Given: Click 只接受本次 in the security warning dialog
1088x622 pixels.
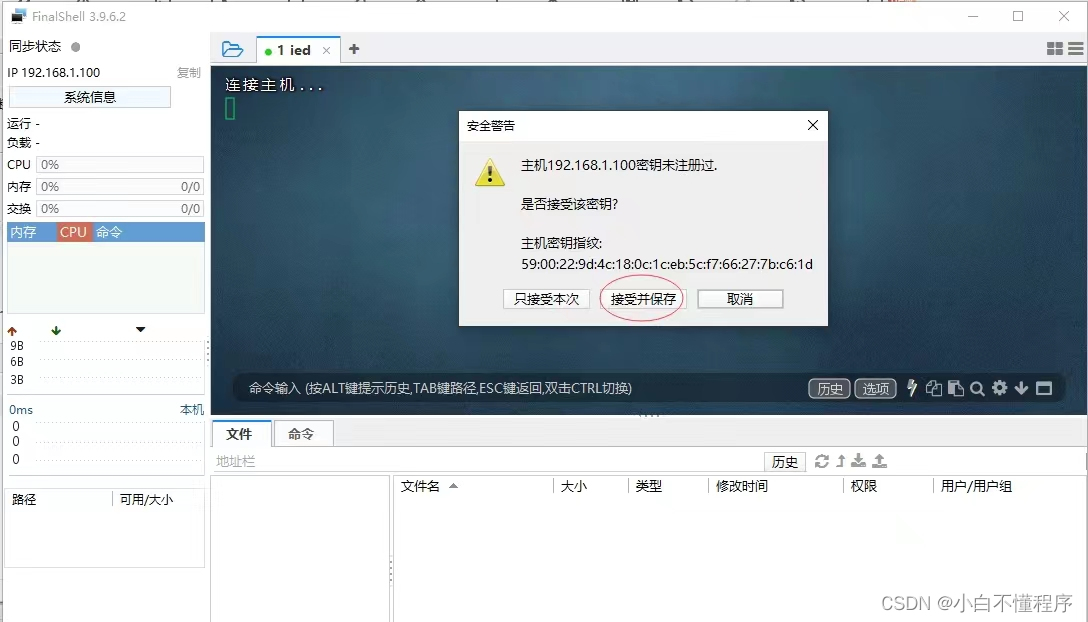Looking at the screenshot, I should pyautogui.click(x=546, y=298).
